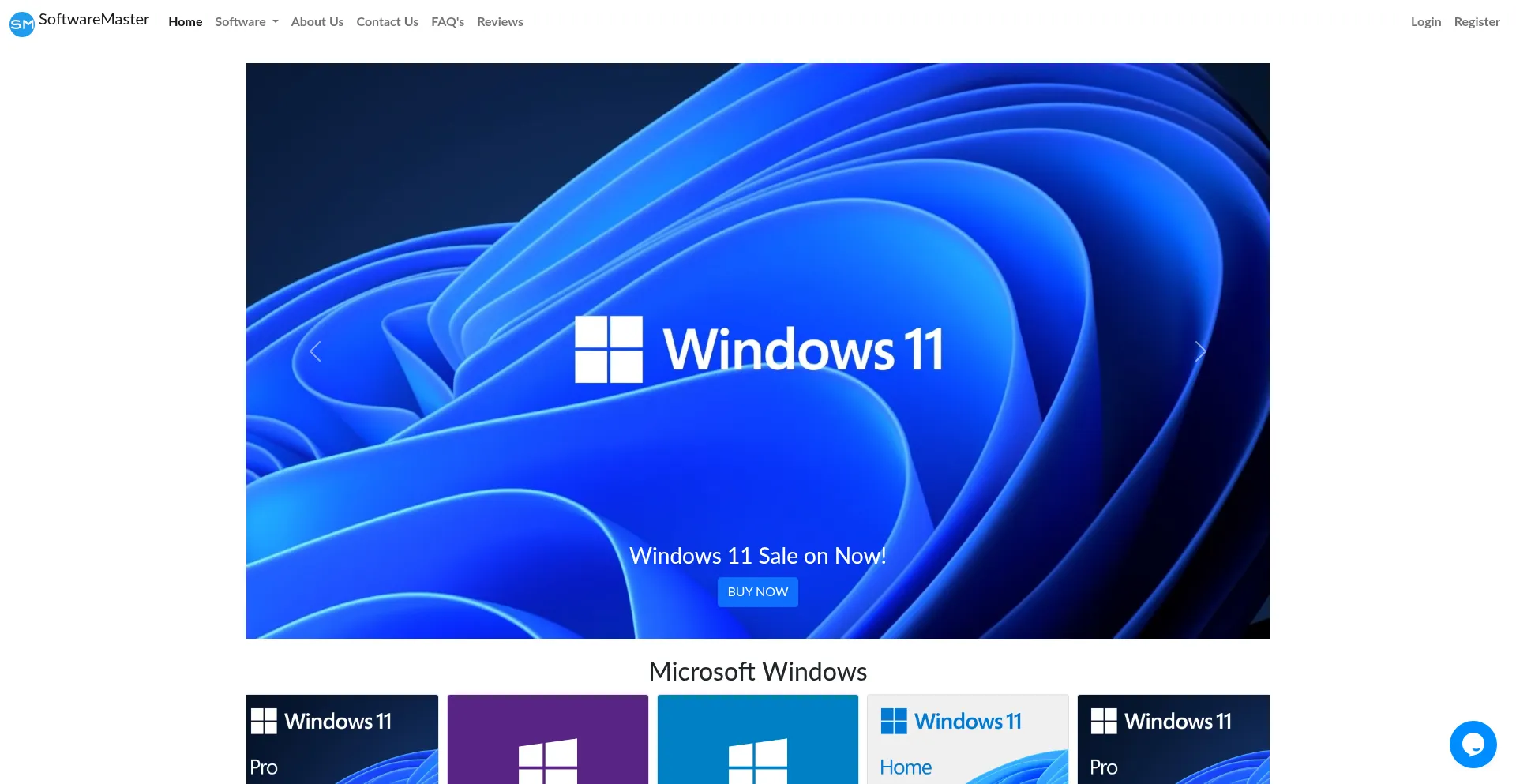Open the live chat bubble icon
The image size is (1516, 784).
coord(1473,744)
